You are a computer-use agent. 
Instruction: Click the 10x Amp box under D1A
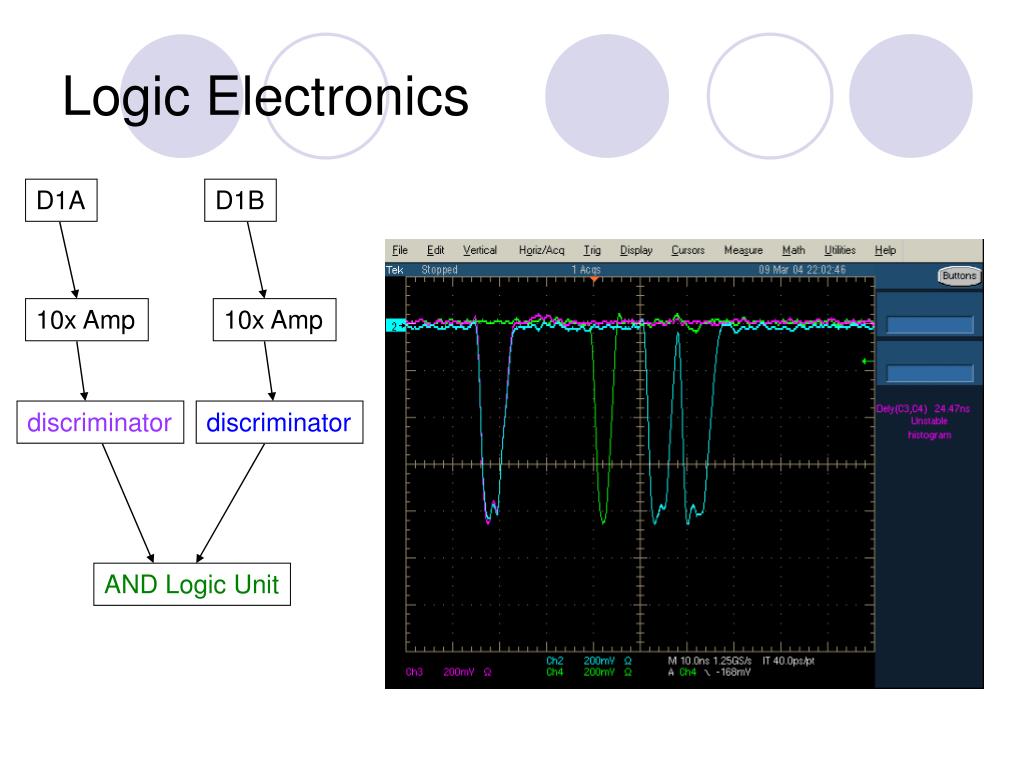tap(87, 320)
